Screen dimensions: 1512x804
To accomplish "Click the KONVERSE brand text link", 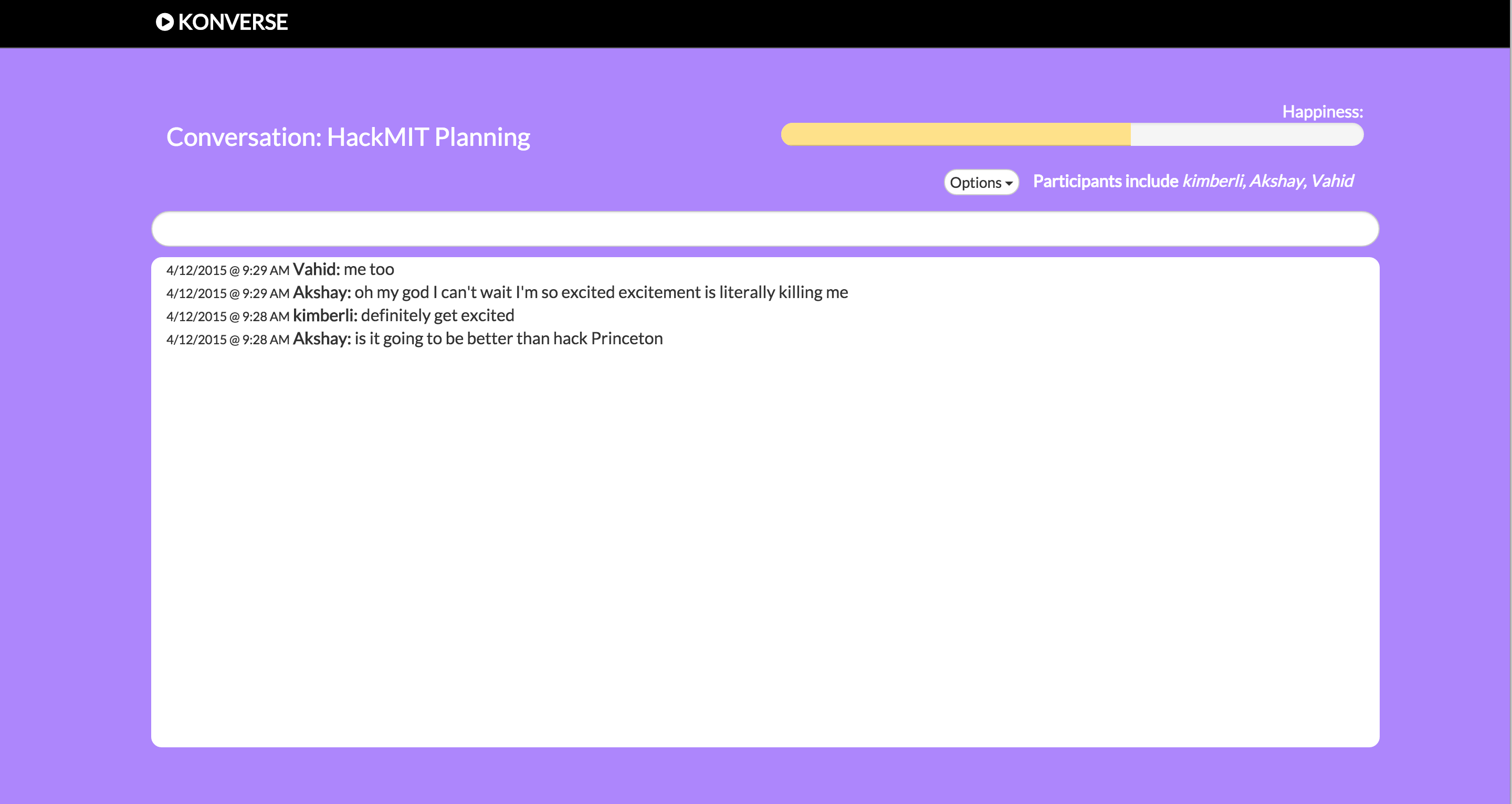I will click(233, 22).
